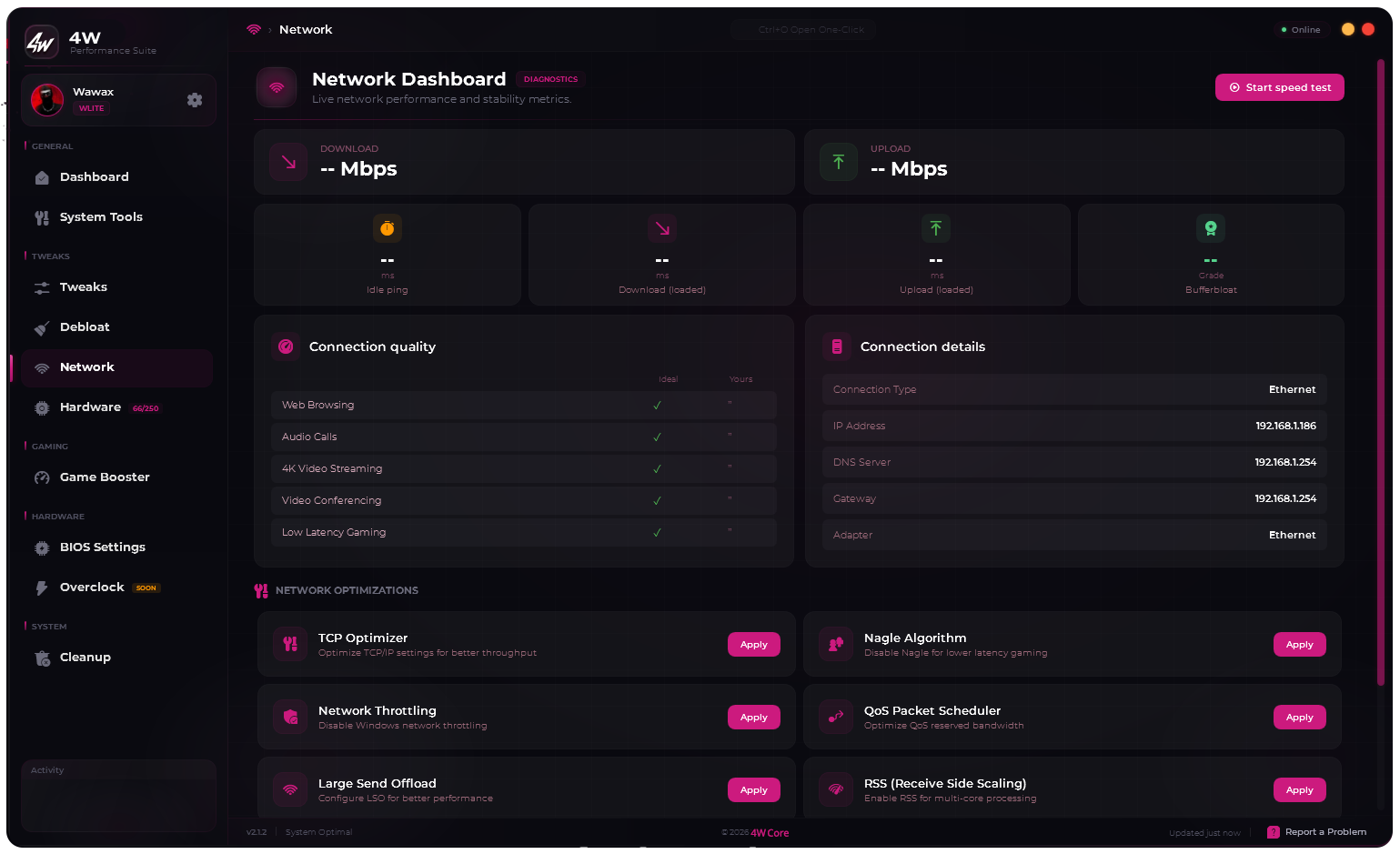Click the Wawax user avatar
The image size is (1400, 854).
(x=47, y=100)
